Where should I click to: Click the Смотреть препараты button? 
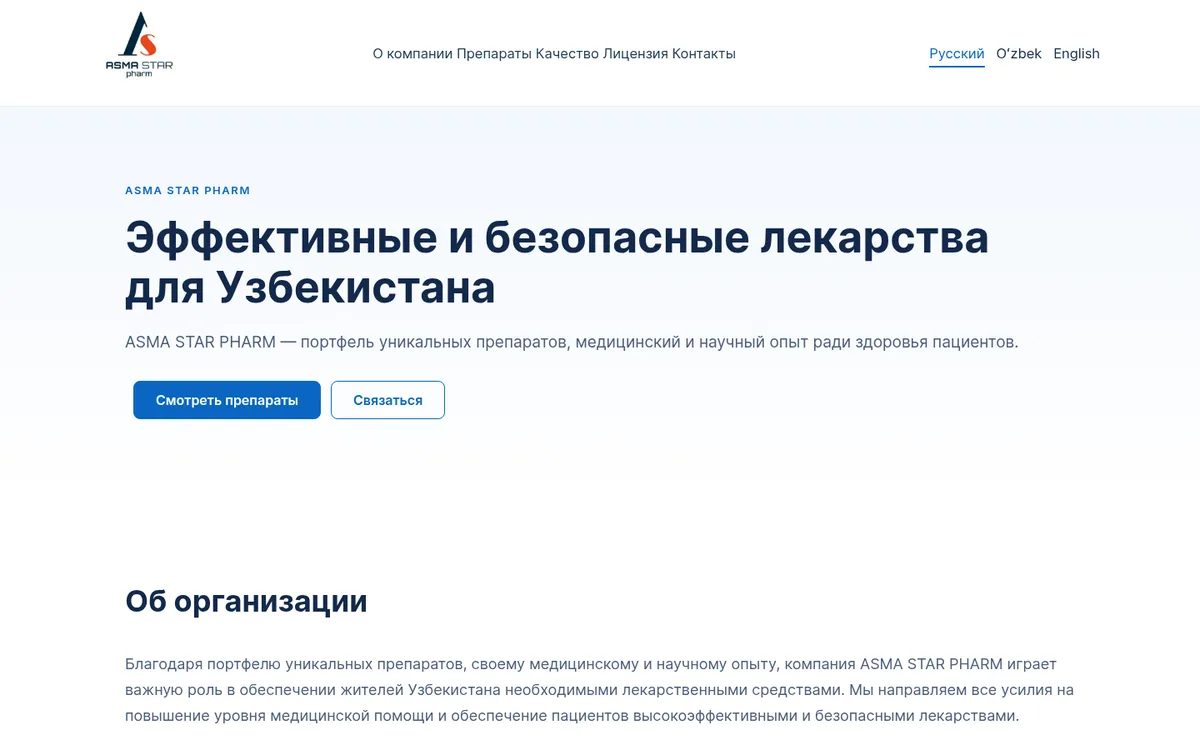(227, 400)
